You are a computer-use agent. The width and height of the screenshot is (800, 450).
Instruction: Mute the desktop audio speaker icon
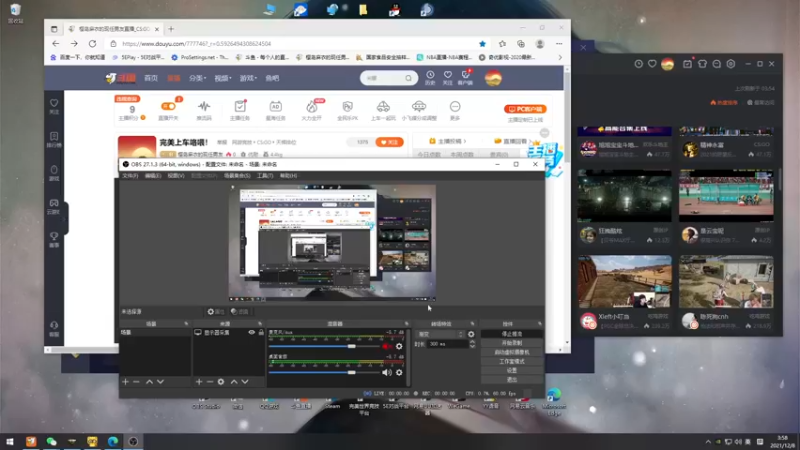click(386, 372)
